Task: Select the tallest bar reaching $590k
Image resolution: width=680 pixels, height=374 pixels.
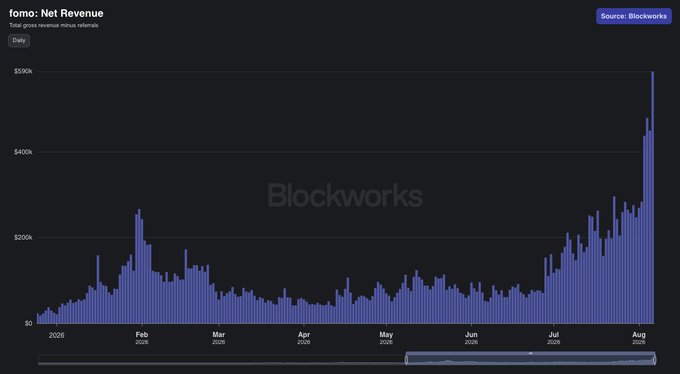Action: tap(653, 197)
